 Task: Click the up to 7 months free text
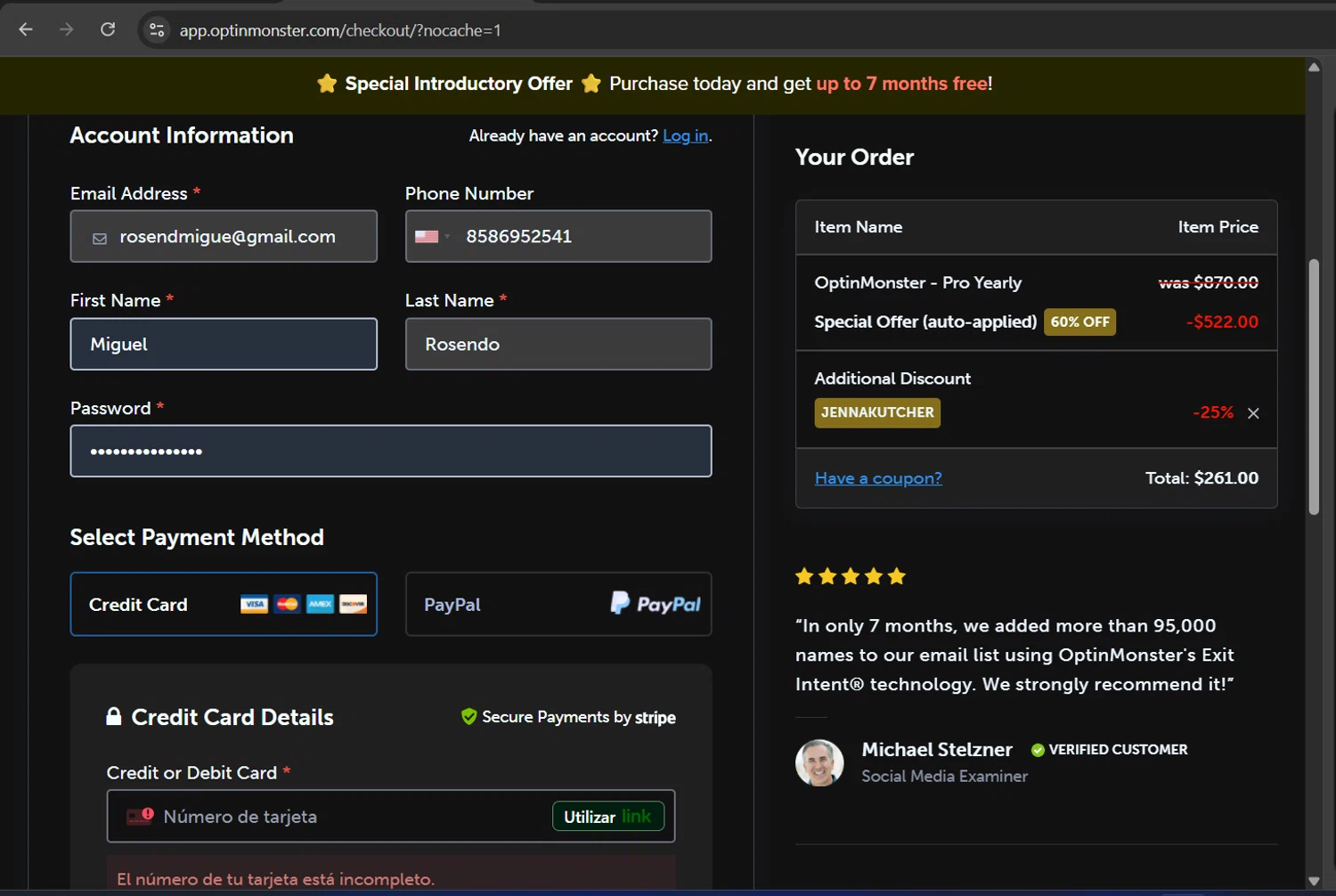pos(901,84)
